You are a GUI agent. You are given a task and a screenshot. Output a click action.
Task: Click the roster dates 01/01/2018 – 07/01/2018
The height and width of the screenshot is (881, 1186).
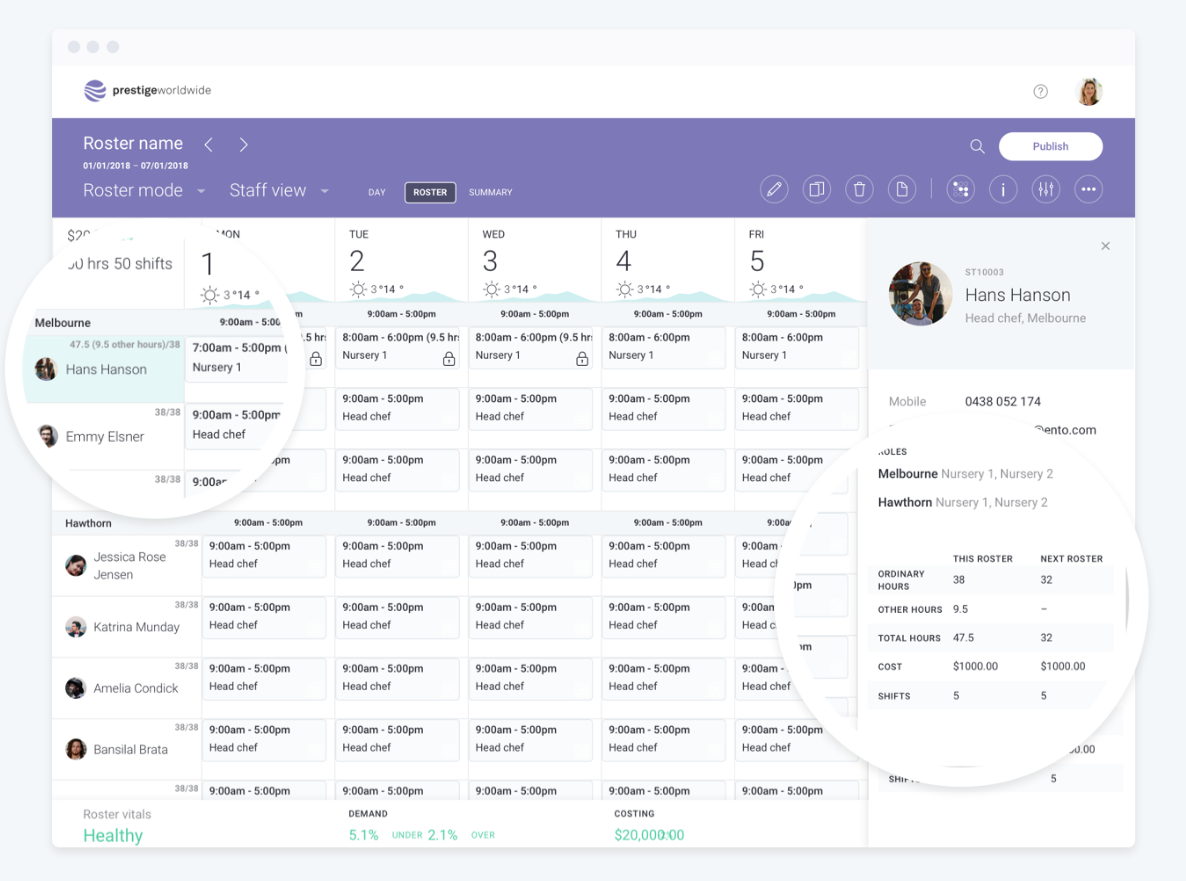(135, 166)
